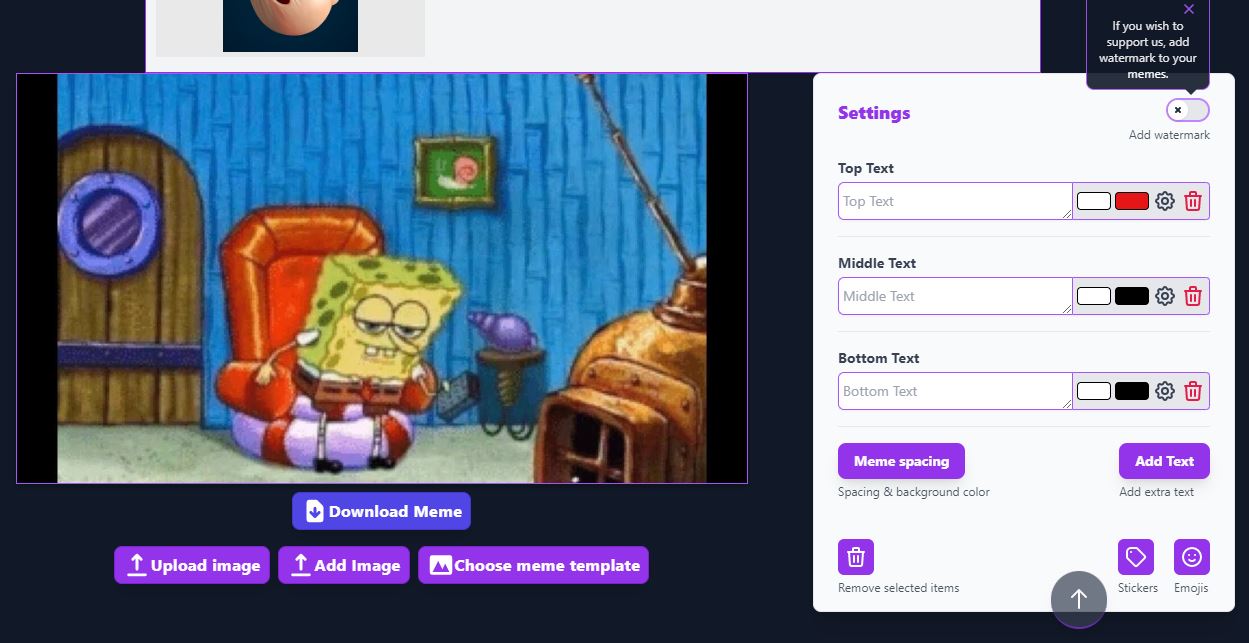Image resolution: width=1249 pixels, height=643 pixels.
Task: Toggle the Add watermark switch
Action: coord(1188,110)
